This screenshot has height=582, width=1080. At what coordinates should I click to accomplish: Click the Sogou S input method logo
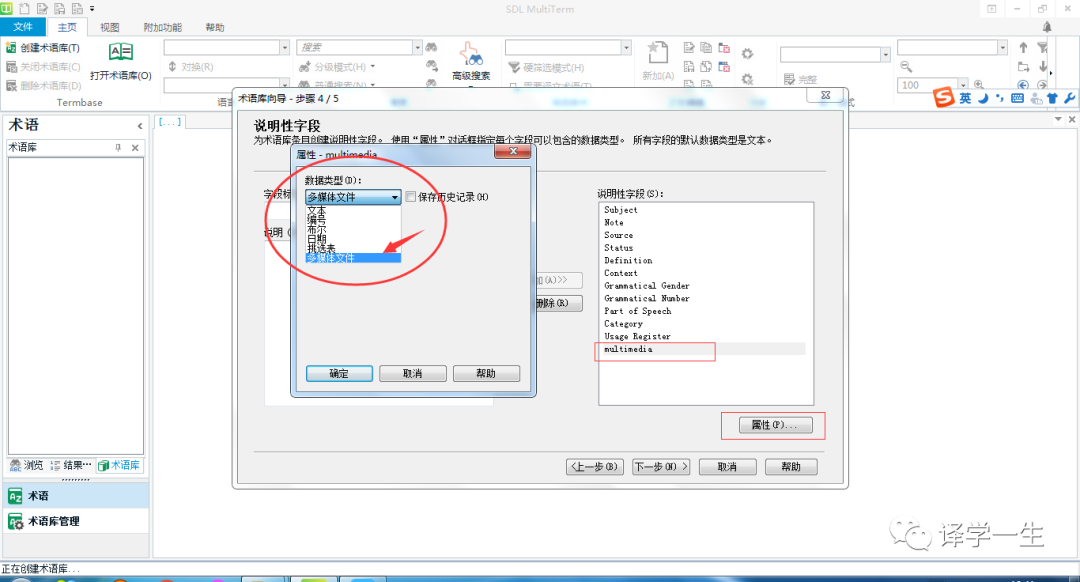pos(943,97)
